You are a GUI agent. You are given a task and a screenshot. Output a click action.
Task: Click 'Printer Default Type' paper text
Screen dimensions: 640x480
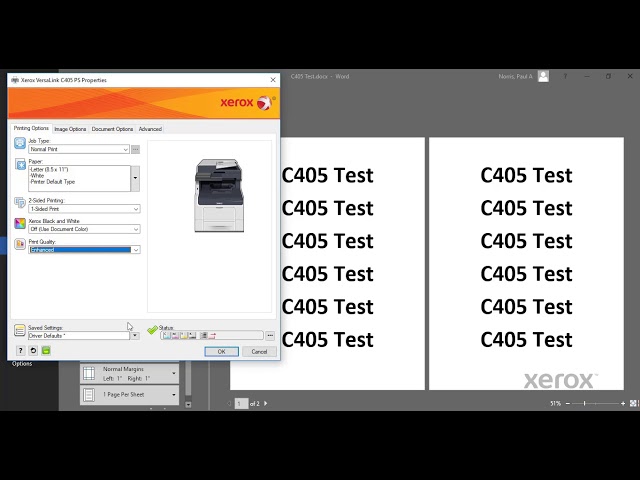tap(52, 182)
